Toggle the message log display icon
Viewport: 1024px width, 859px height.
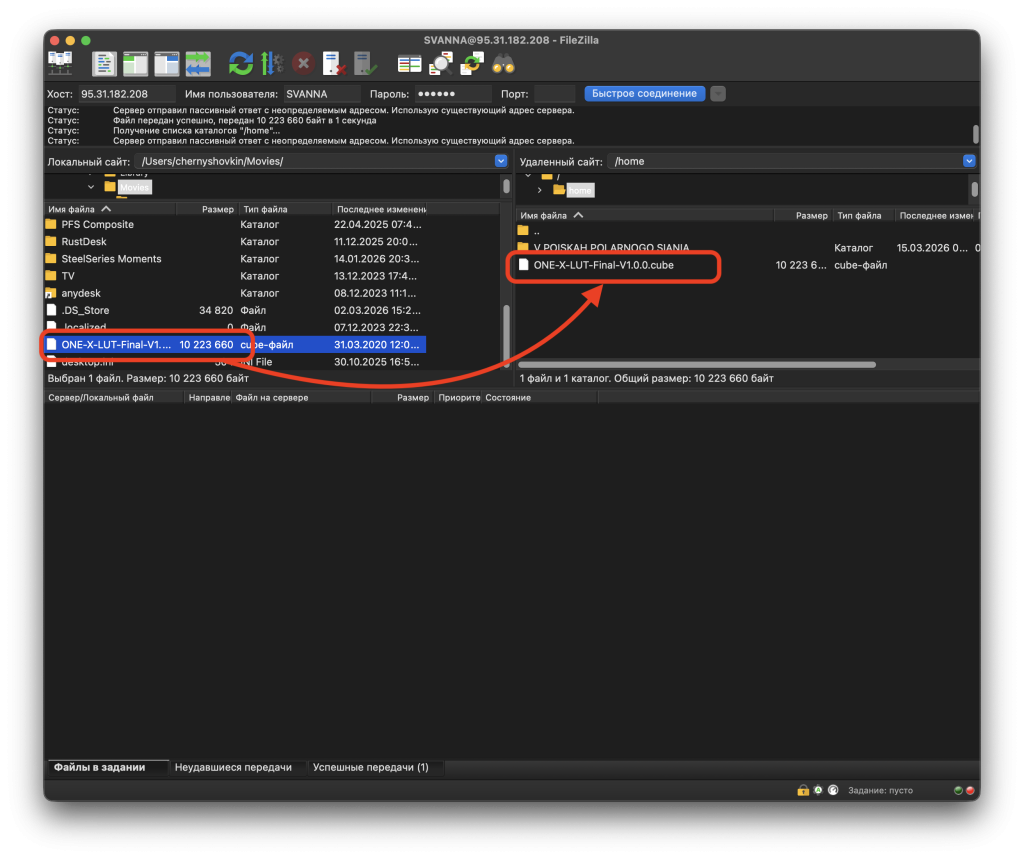[105, 64]
